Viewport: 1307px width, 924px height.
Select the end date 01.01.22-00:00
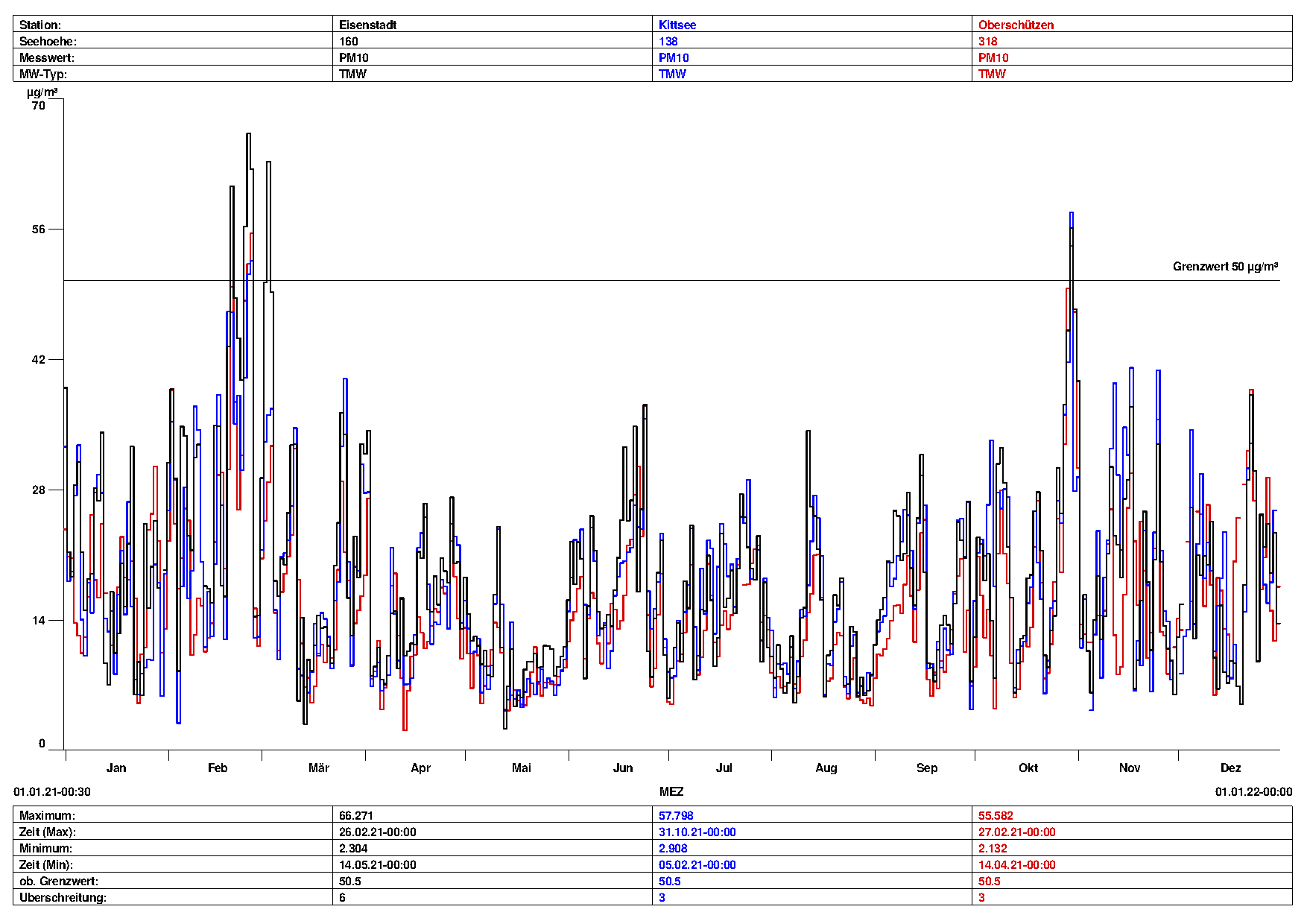coord(1253,791)
